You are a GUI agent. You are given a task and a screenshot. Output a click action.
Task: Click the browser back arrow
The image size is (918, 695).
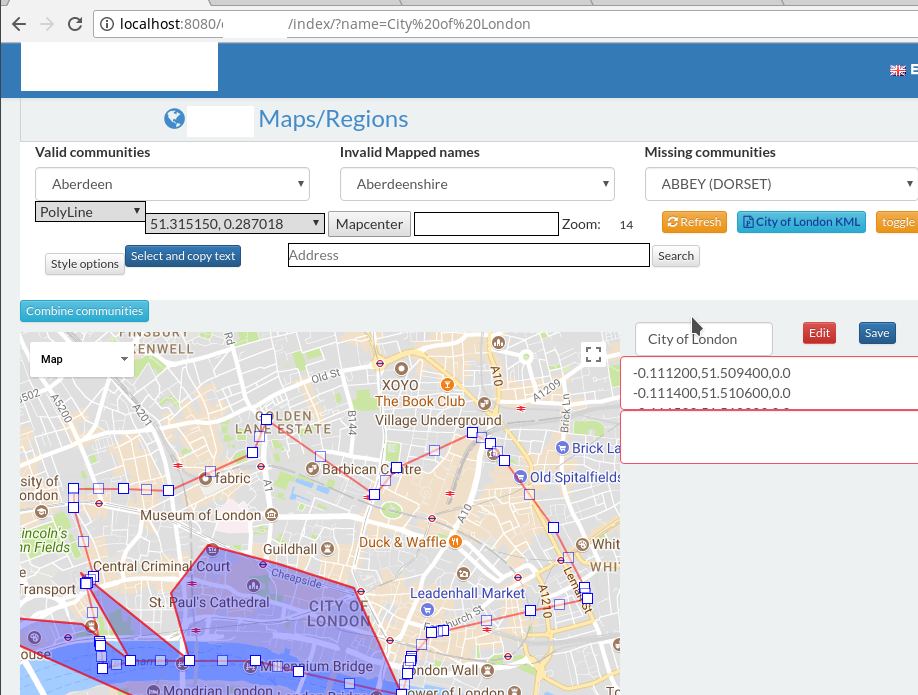(x=18, y=24)
